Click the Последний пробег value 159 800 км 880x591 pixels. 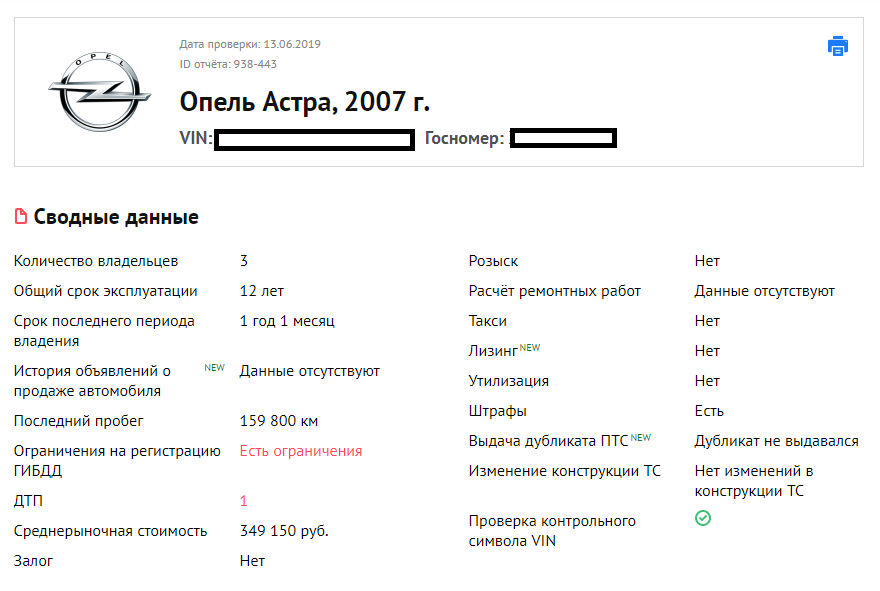[x=279, y=421]
